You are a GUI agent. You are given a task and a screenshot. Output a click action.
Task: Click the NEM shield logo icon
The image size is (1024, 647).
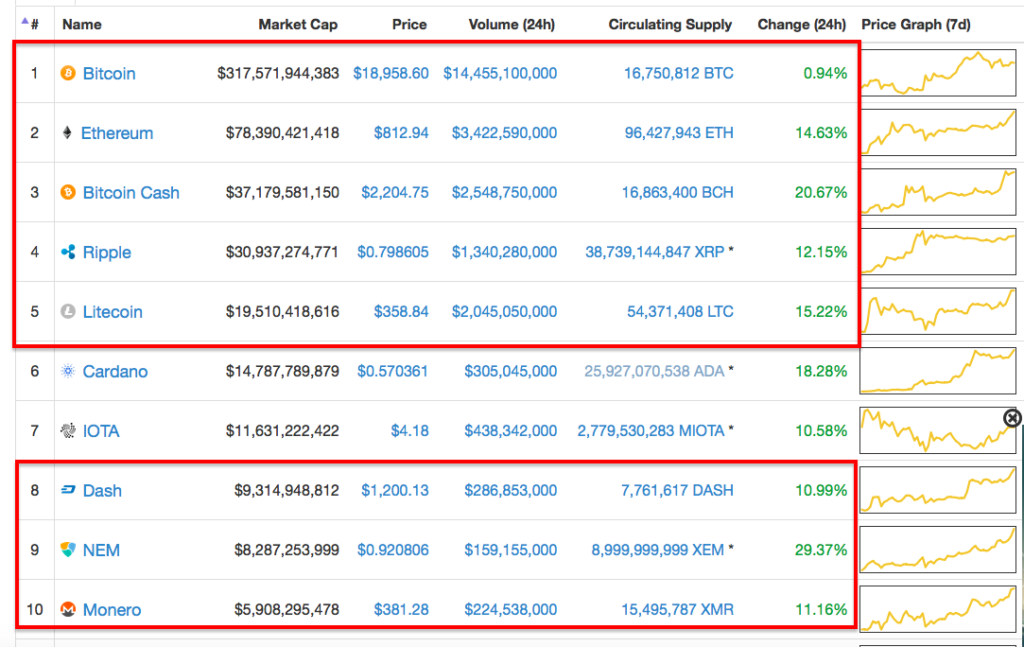pyautogui.click(x=68, y=550)
